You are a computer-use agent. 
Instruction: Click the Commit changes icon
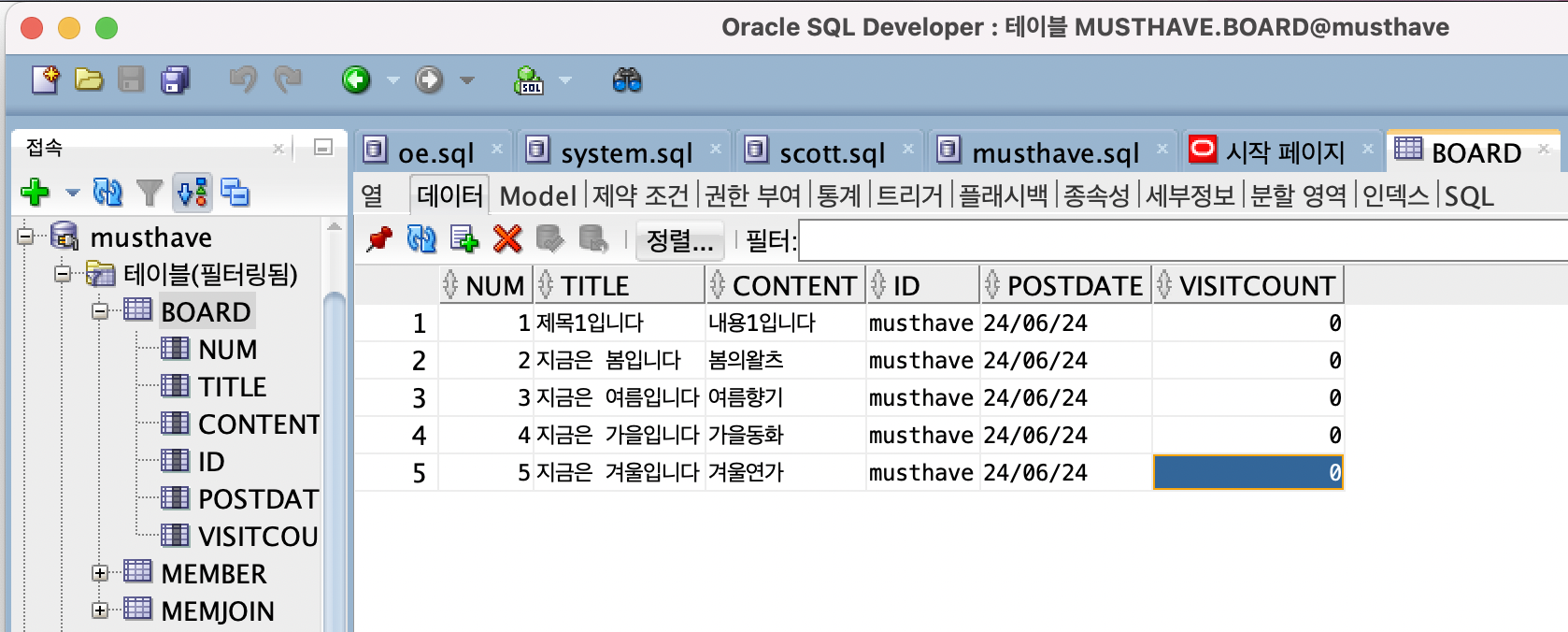[550, 240]
